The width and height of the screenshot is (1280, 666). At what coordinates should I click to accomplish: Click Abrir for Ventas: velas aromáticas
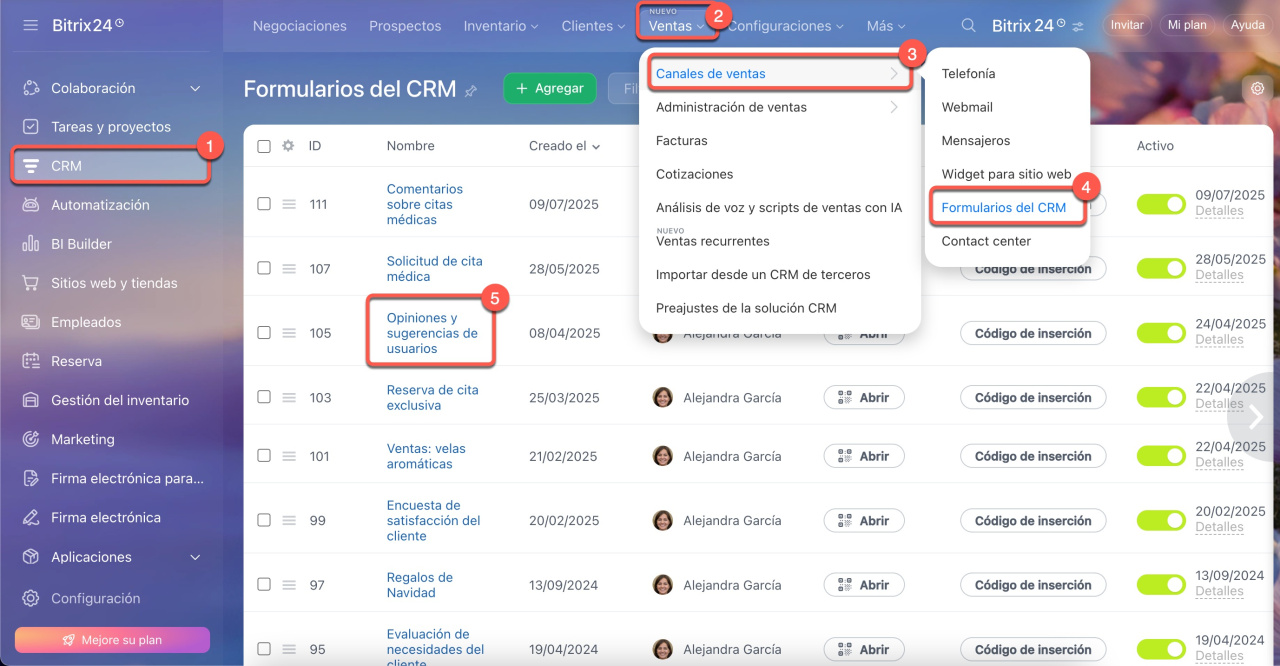tap(864, 456)
